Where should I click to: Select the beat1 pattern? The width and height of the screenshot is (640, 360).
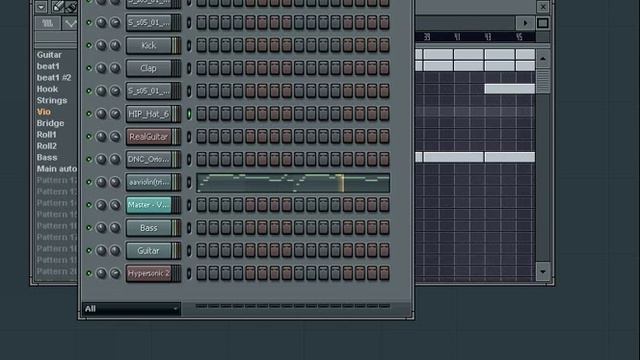tap(48, 66)
